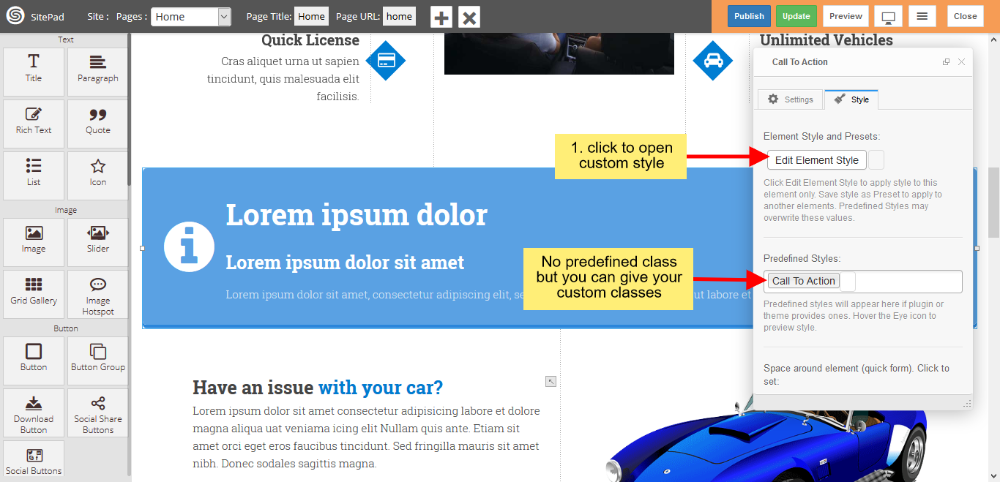Close the Call To Action panel
Screen dimensions: 1000x482
[x=962, y=62]
